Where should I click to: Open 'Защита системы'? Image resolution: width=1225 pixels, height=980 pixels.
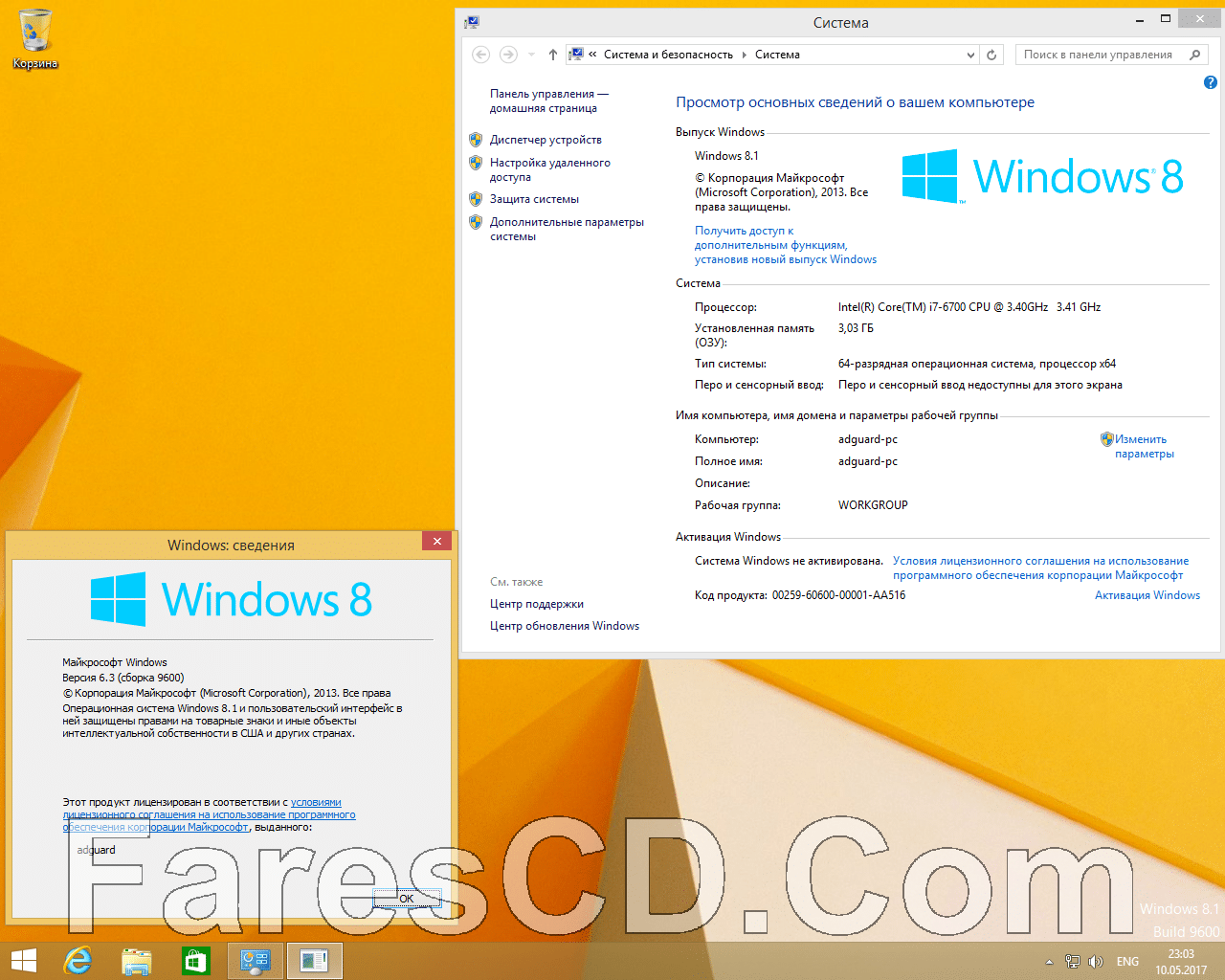tap(534, 199)
